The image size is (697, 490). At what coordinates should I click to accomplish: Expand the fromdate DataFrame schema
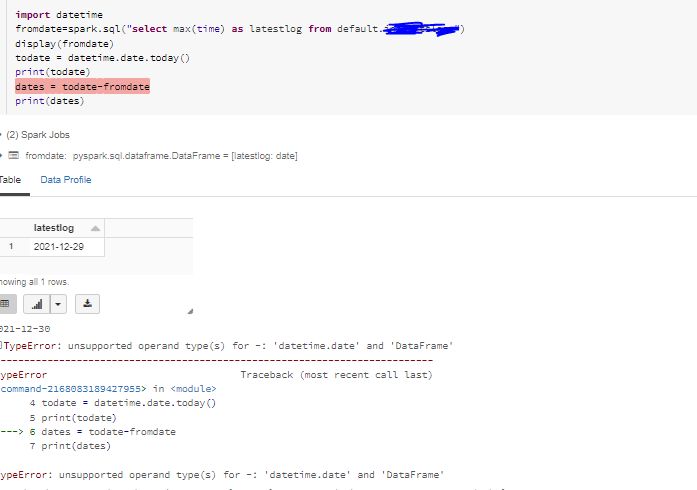(x=2, y=156)
